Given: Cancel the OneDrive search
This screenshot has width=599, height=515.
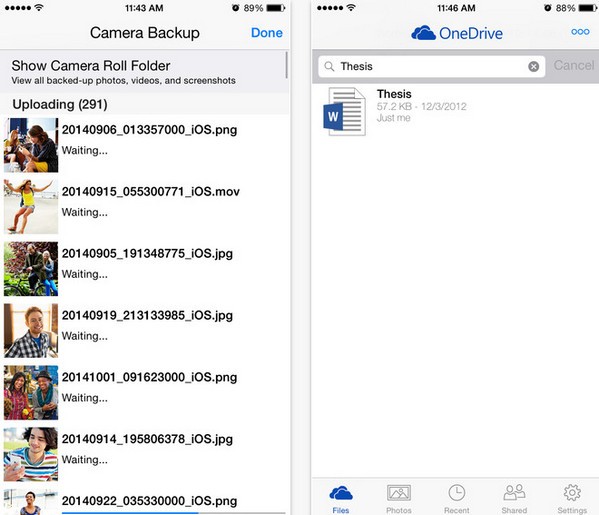Looking at the screenshot, I should click(574, 65).
